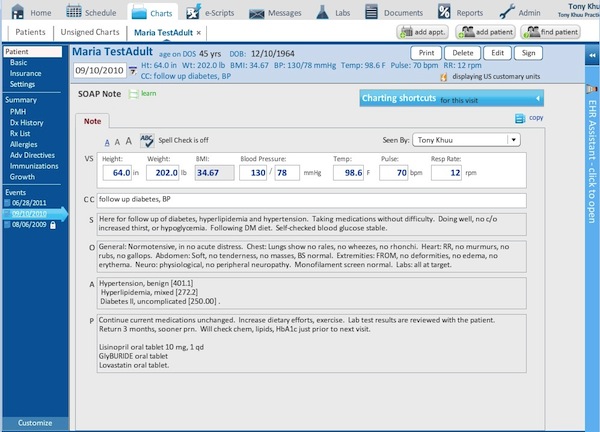Image resolution: width=600 pixels, height=432 pixels.
Task: Click the Sign button
Action: 528,53
